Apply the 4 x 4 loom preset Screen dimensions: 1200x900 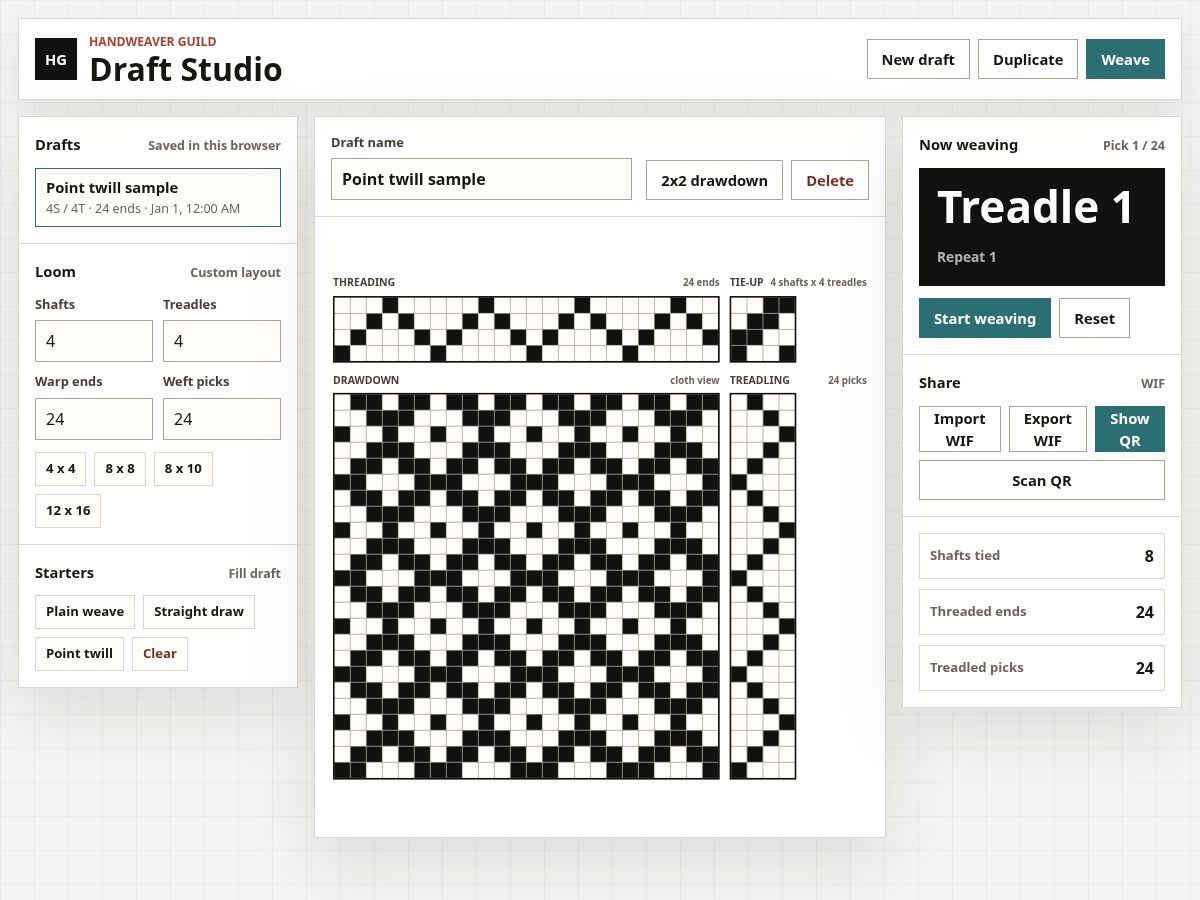(x=61, y=468)
